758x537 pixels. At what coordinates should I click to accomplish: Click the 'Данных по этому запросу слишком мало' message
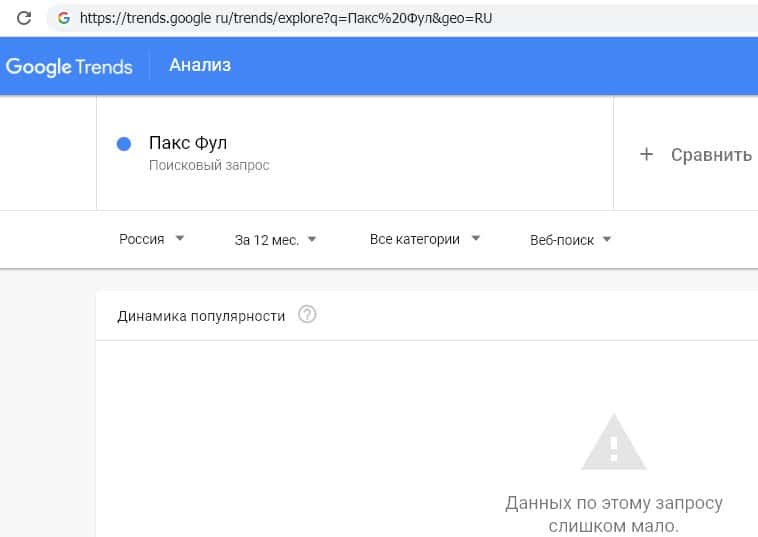pos(614,514)
